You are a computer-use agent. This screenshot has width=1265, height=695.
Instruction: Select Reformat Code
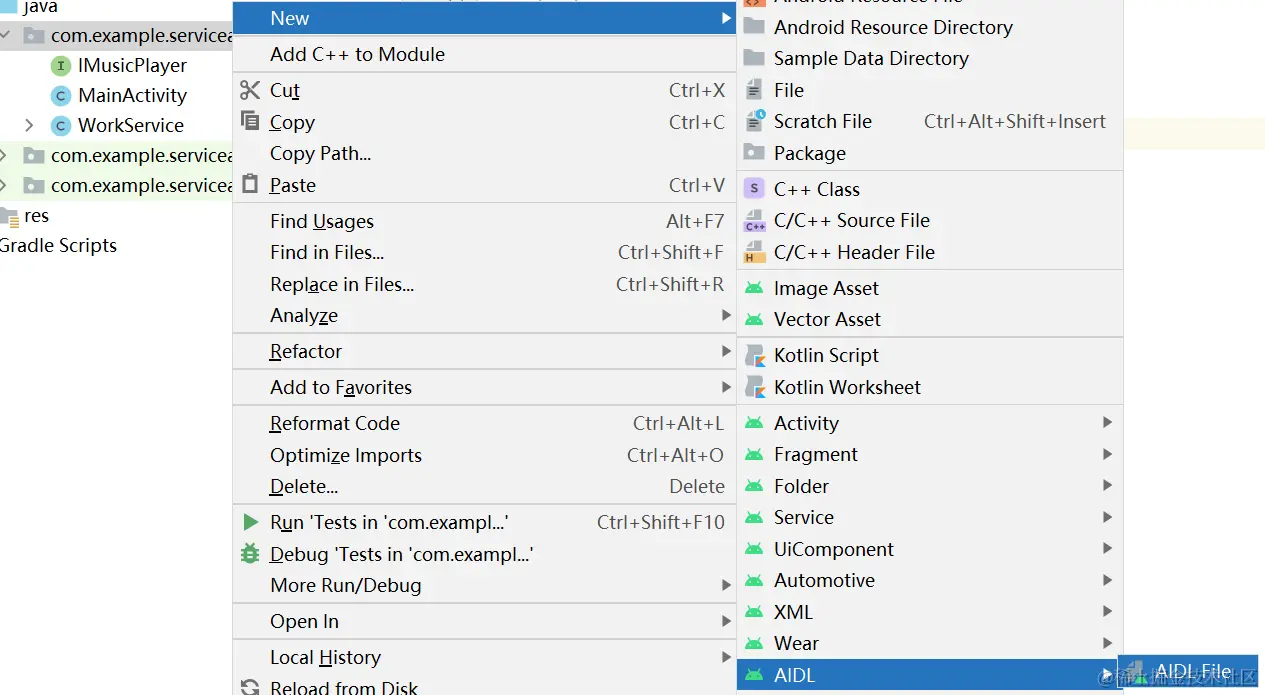pyautogui.click(x=484, y=423)
